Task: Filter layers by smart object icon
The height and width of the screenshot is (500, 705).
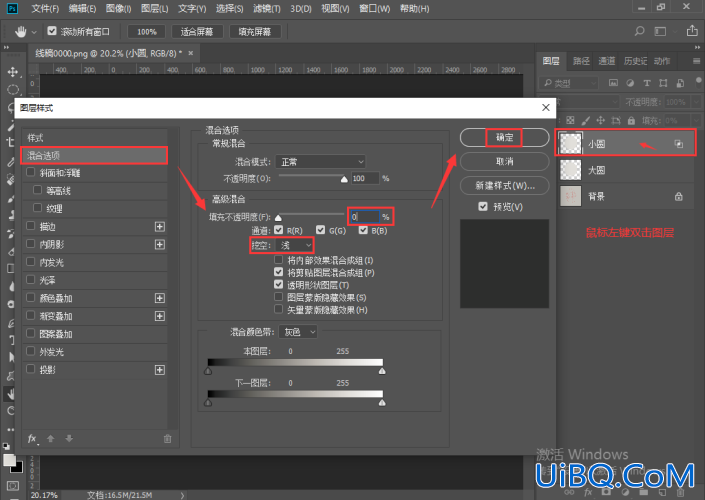Action: point(680,83)
